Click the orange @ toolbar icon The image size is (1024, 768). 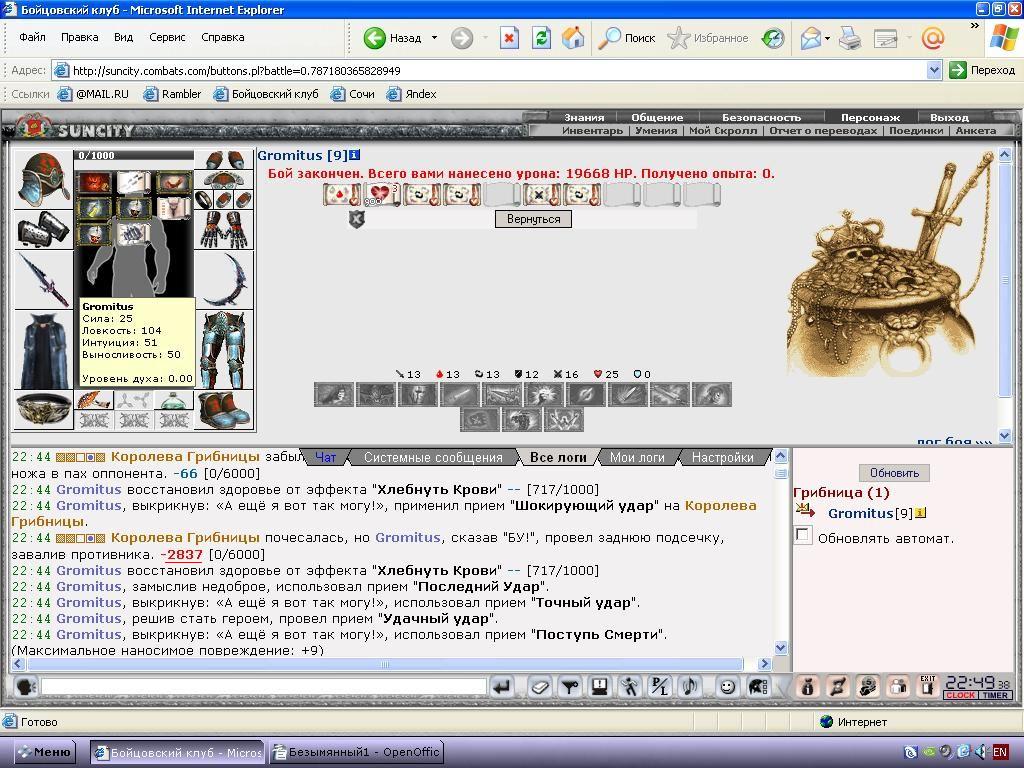pyautogui.click(x=933, y=38)
